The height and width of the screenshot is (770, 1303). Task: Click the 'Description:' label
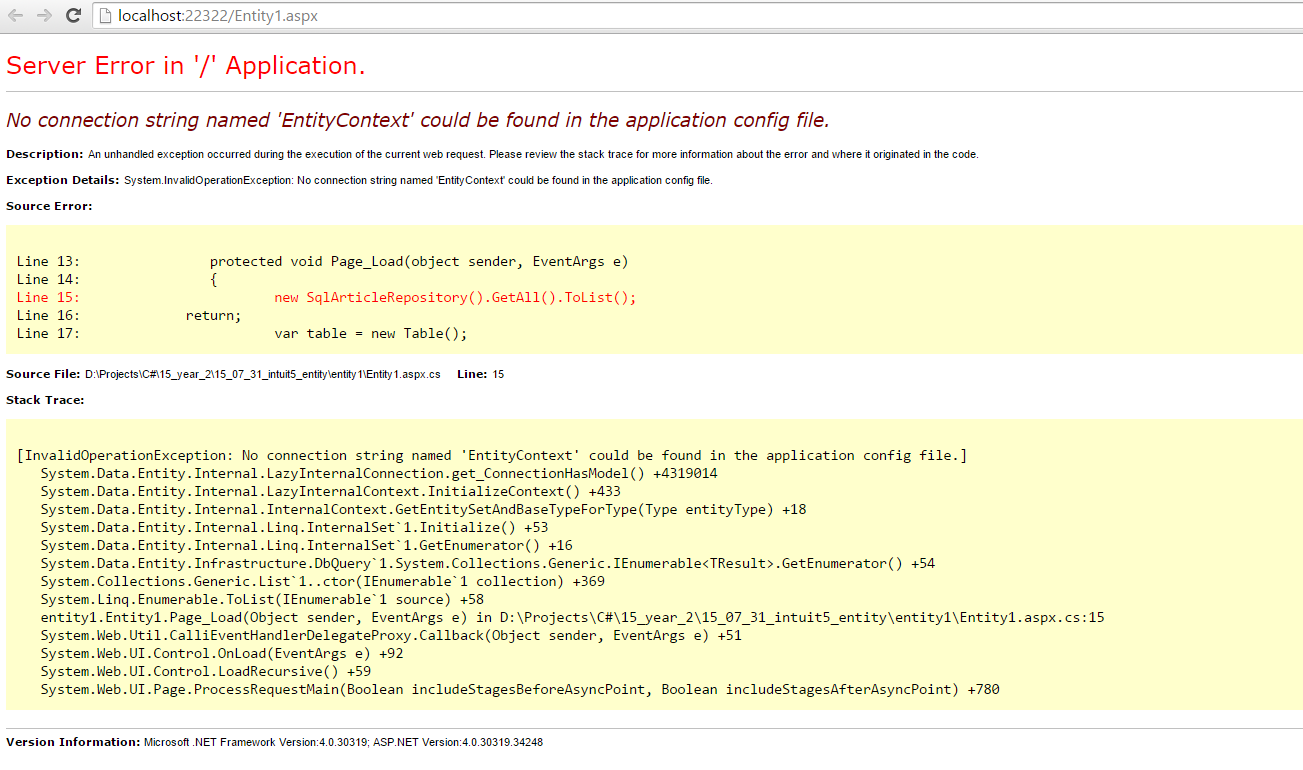click(x=45, y=154)
